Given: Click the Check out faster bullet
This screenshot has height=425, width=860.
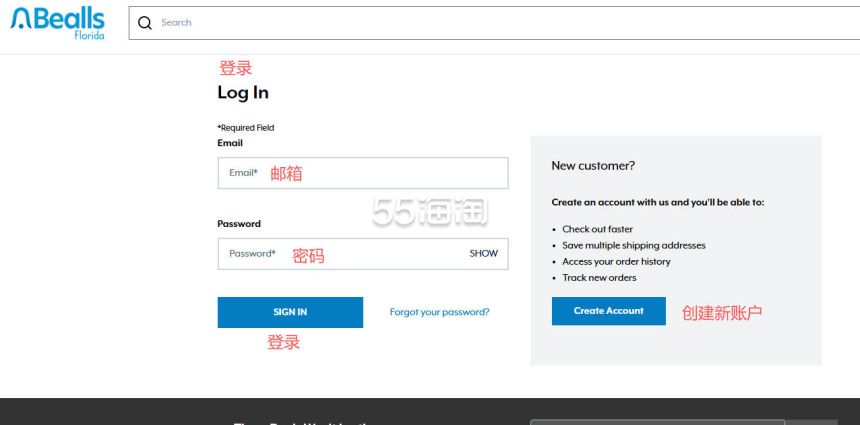Looking at the screenshot, I should coord(597,229).
